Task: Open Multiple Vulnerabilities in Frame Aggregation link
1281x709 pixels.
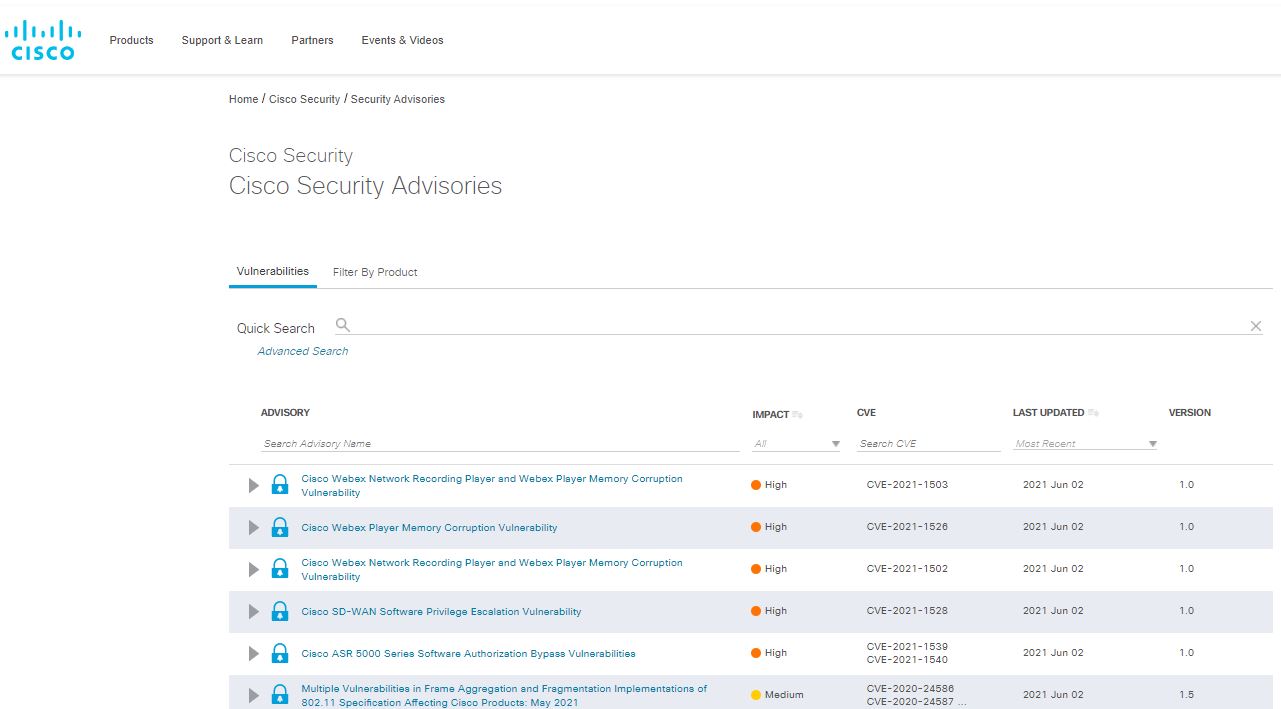Action: pos(504,695)
